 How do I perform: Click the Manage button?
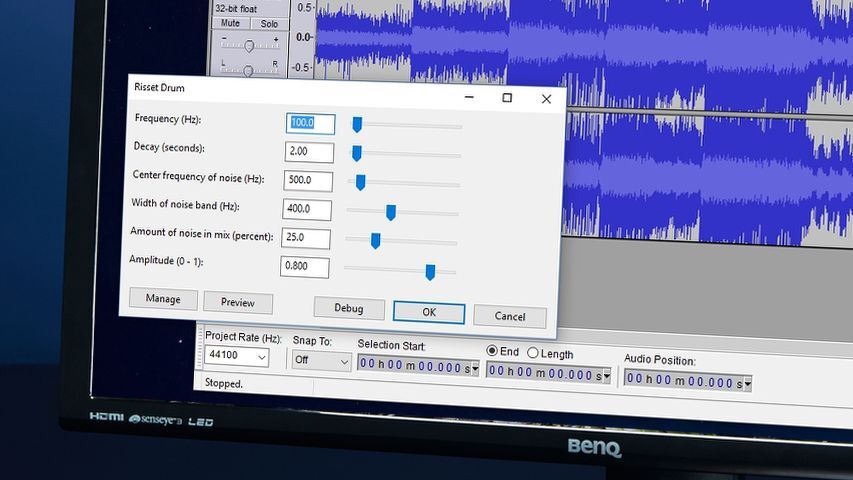click(163, 299)
